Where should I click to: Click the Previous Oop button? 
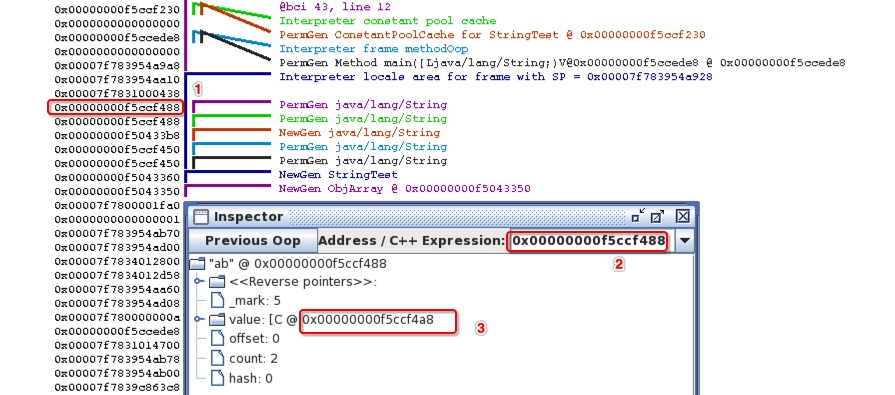(252, 241)
